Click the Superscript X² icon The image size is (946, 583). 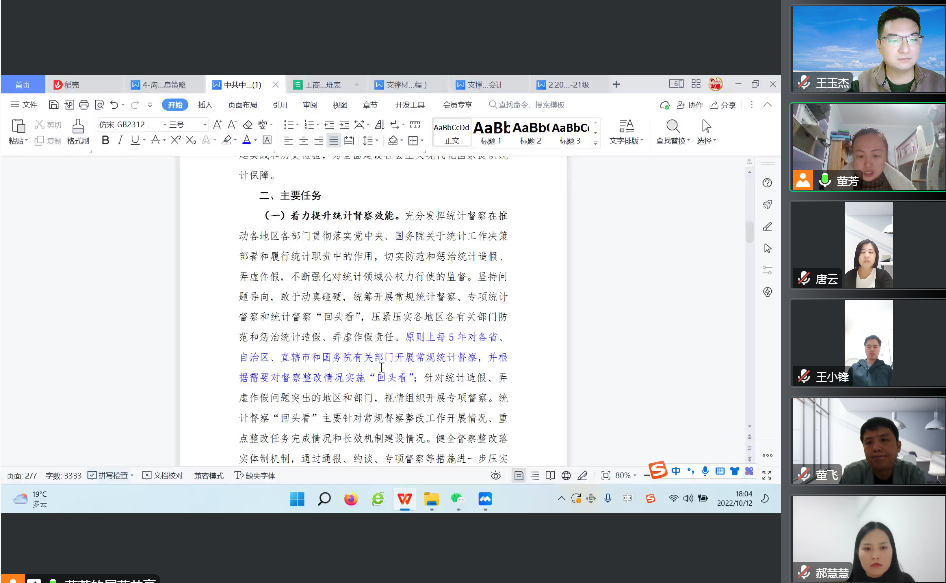coord(176,140)
